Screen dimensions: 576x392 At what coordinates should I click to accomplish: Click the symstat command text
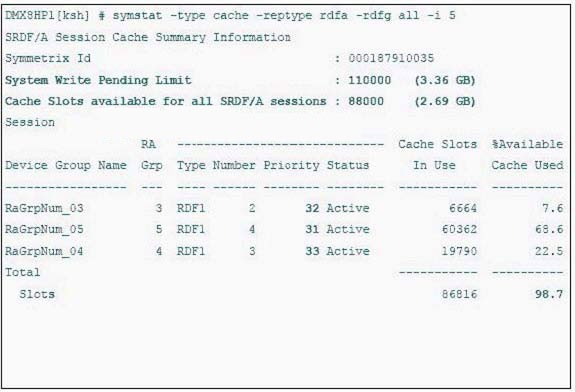[284, 16]
